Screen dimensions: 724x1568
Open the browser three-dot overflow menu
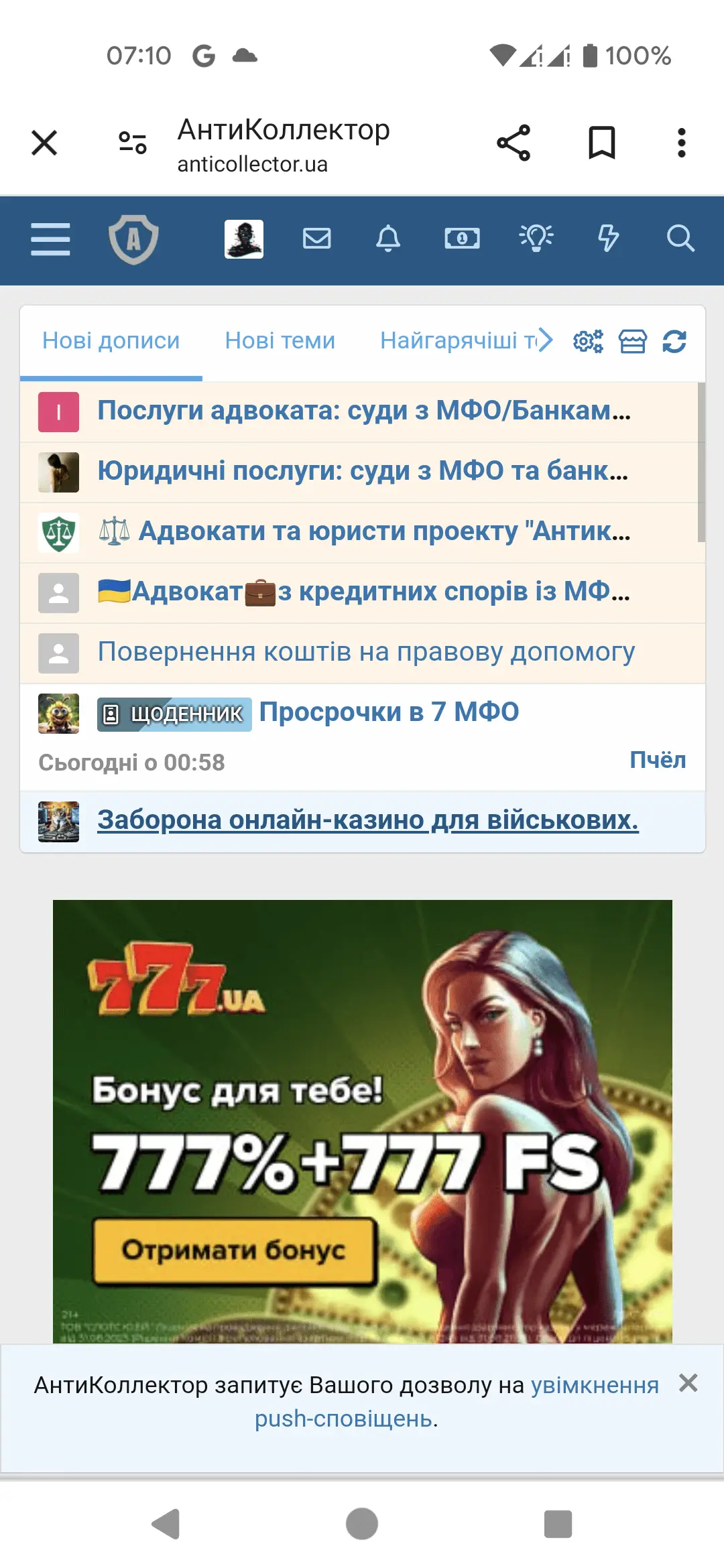[682, 143]
